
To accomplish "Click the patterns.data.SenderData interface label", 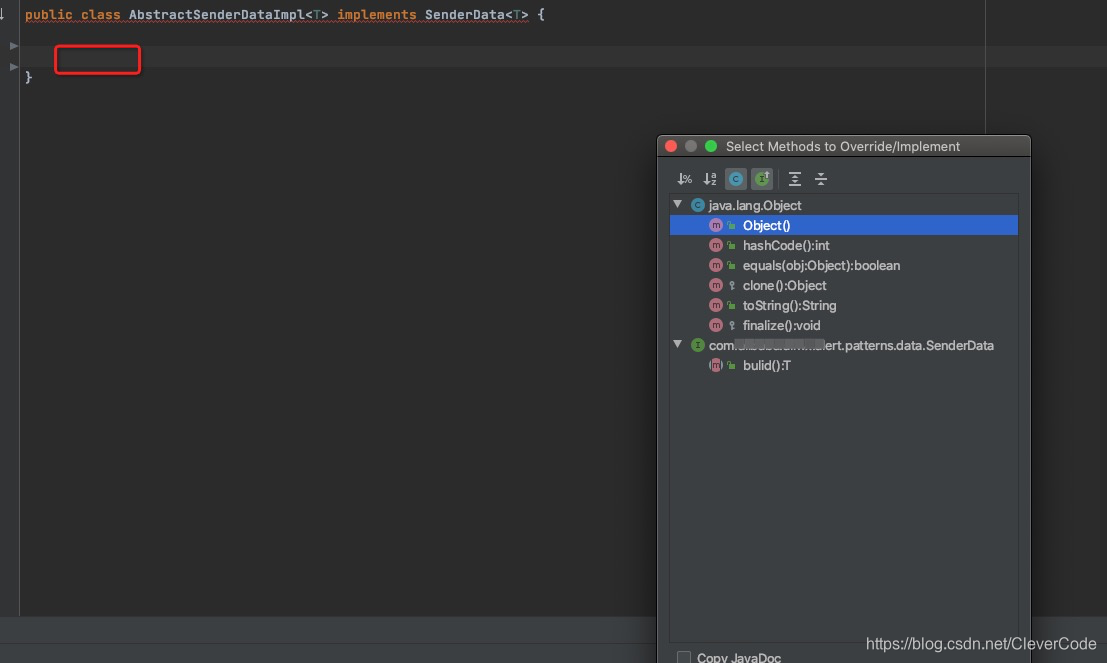I will (851, 345).
